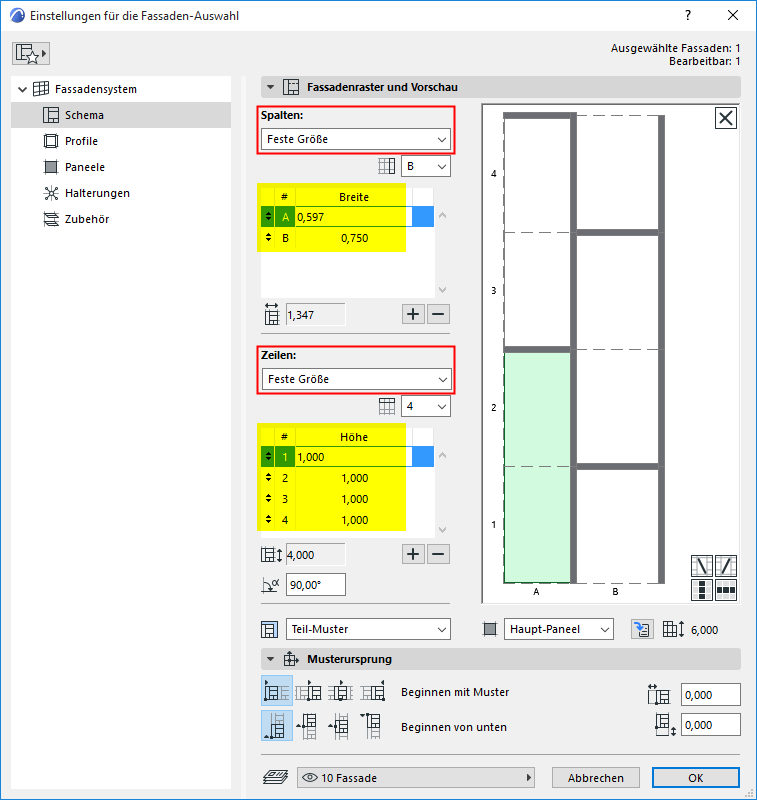Image resolution: width=757 pixels, height=800 pixels.
Task: Open the Teil-Muster dropdown
Action: (x=368, y=629)
